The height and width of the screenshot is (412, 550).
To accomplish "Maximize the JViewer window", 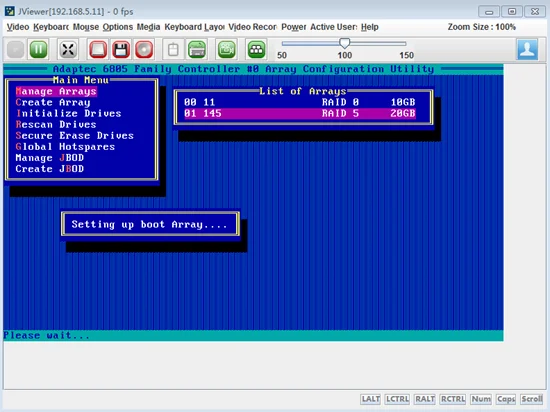I will 512,12.
